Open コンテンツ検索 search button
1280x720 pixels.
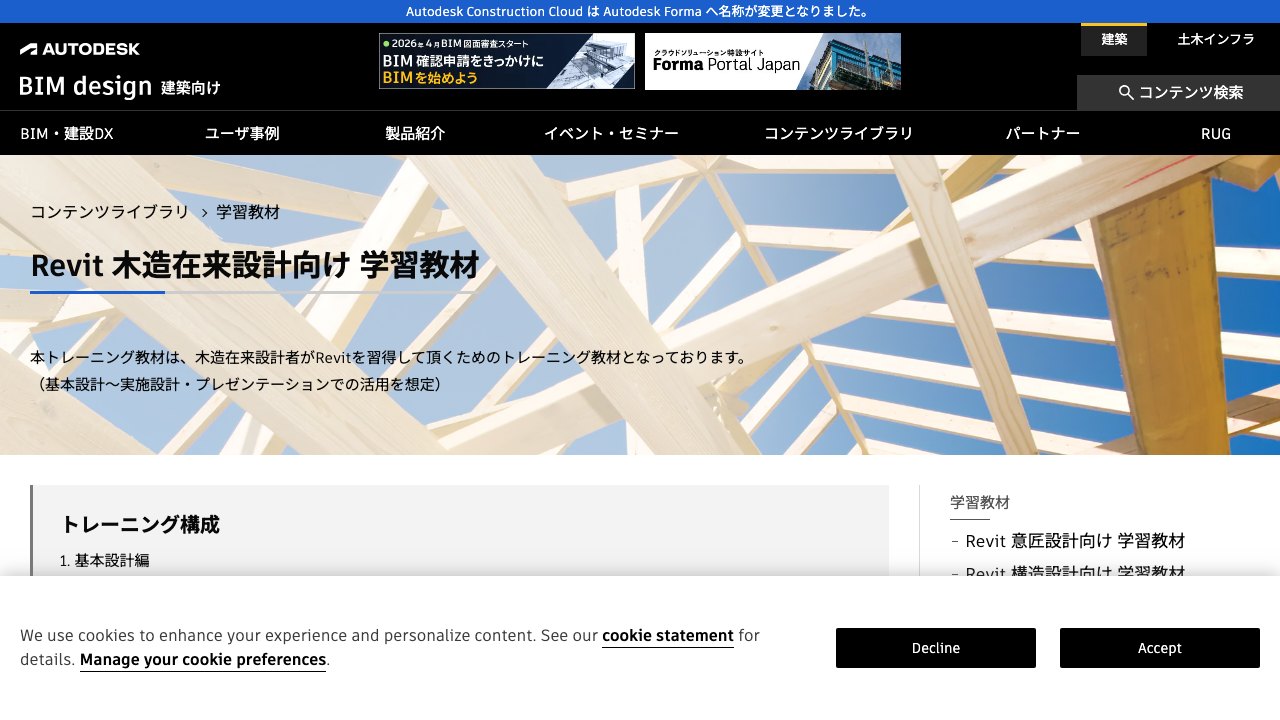[1178, 93]
